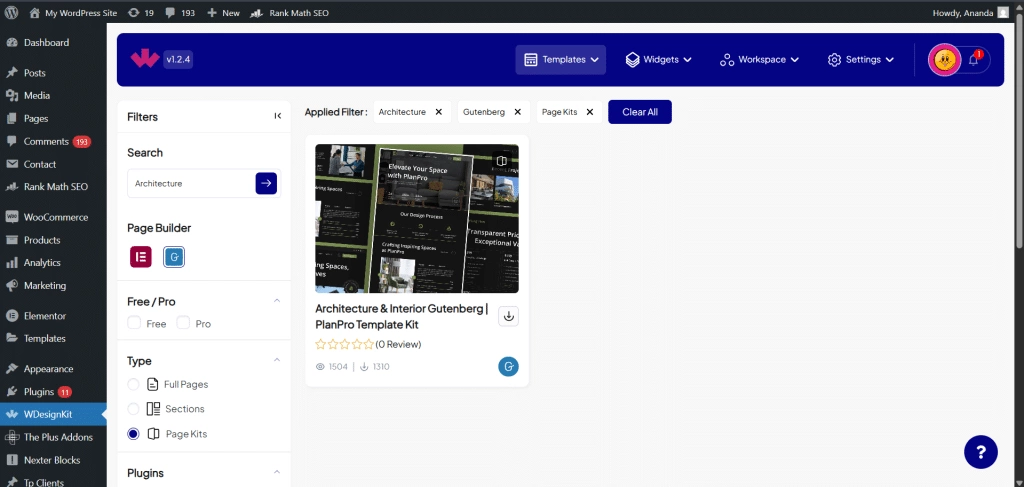The height and width of the screenshot is (487, 1024).
Task: Click the Architecture search input field
Action: [191, 183]
